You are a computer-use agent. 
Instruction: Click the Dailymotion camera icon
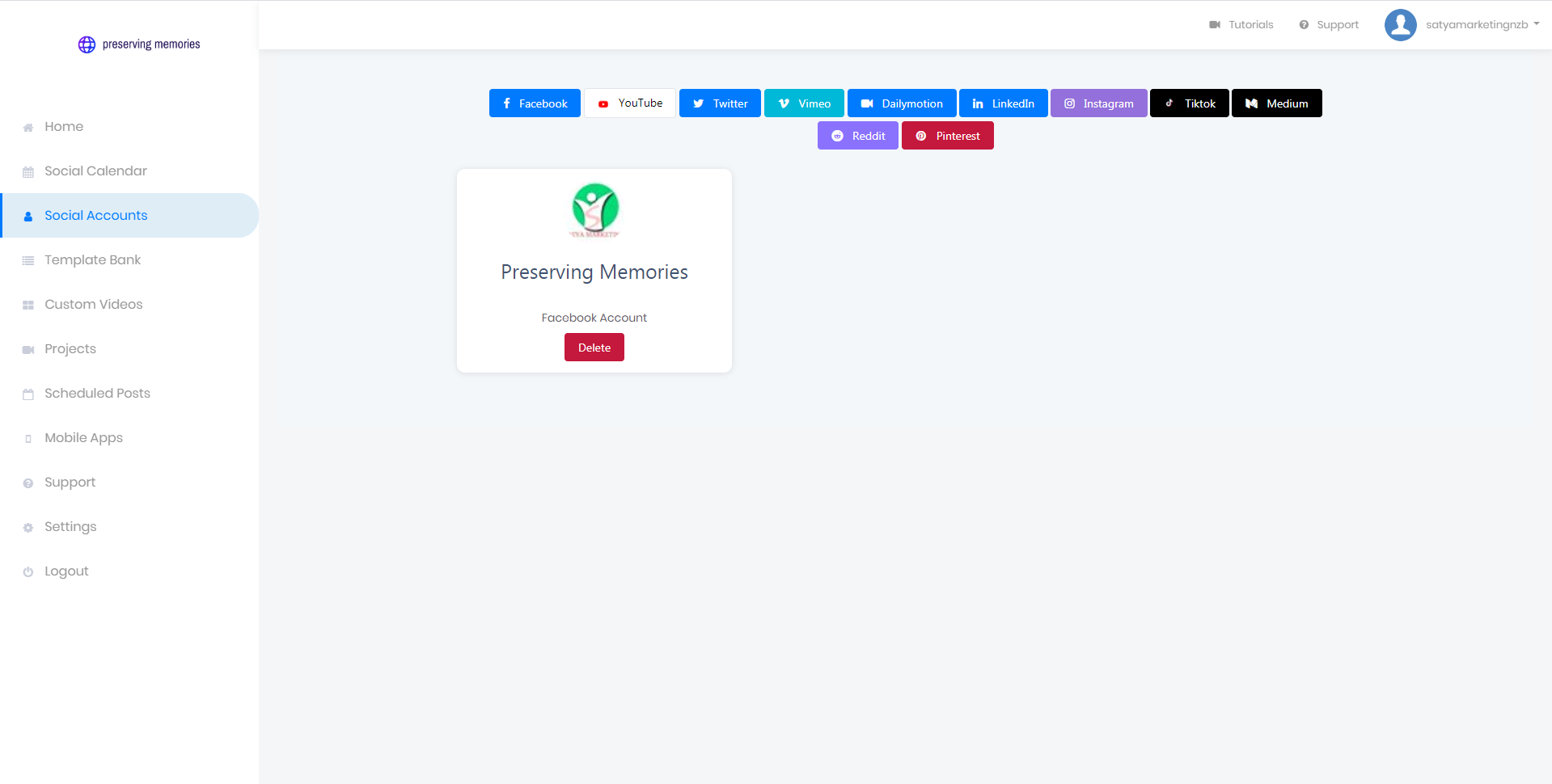click(x=867, y=103)
